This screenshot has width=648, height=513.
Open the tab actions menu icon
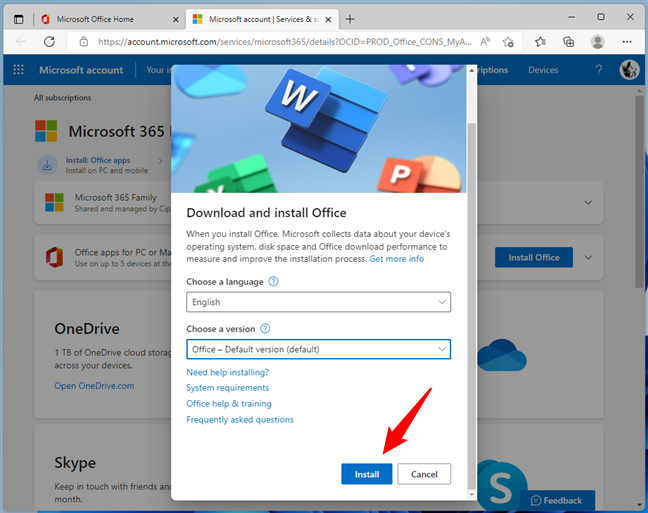[x=19, y=19]
